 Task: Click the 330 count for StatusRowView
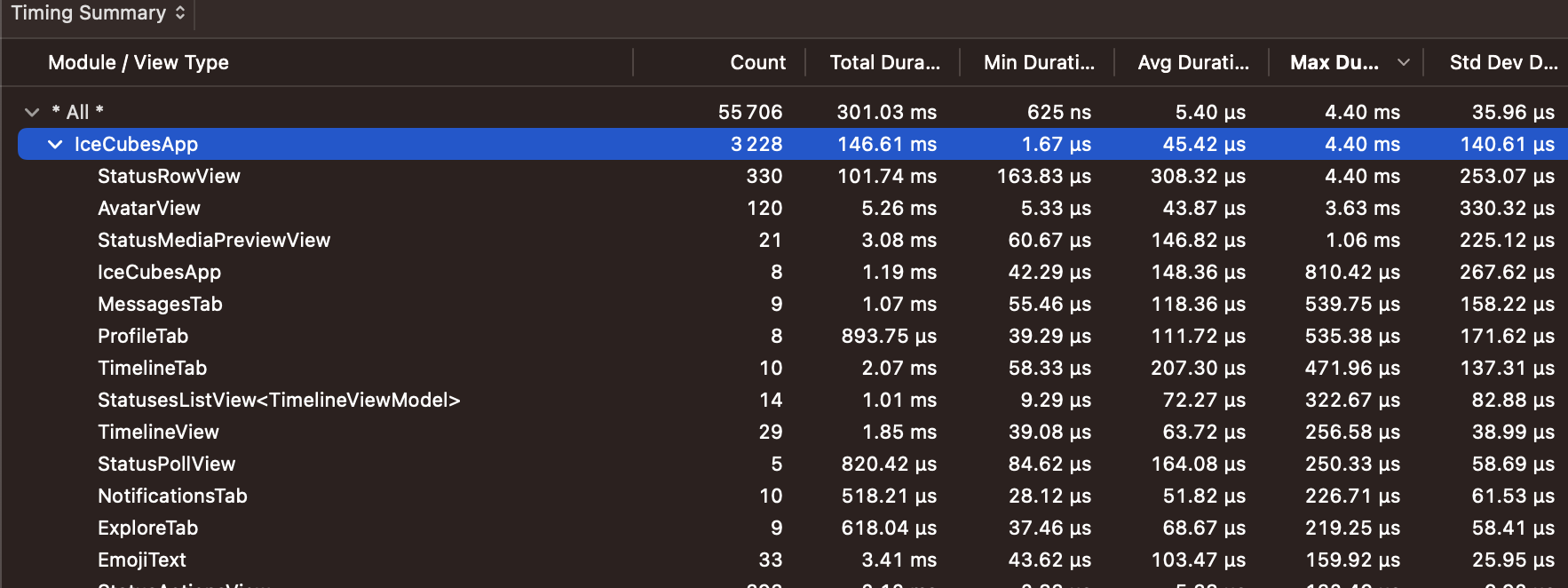pyautogui.click(x=764, y=176)
